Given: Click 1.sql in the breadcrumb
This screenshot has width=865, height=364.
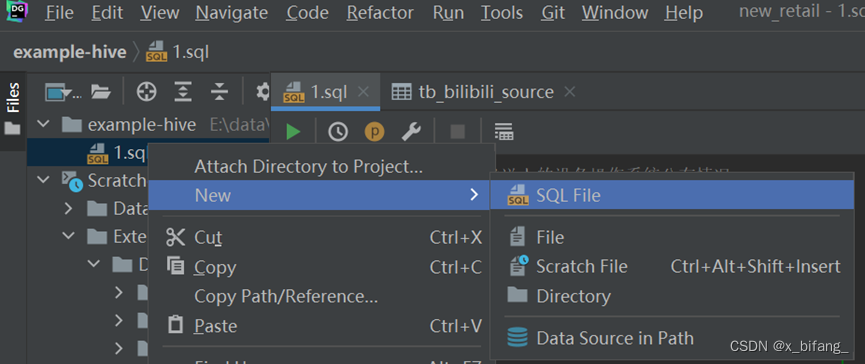Looking at the screenshot, I should click(178, 52).
